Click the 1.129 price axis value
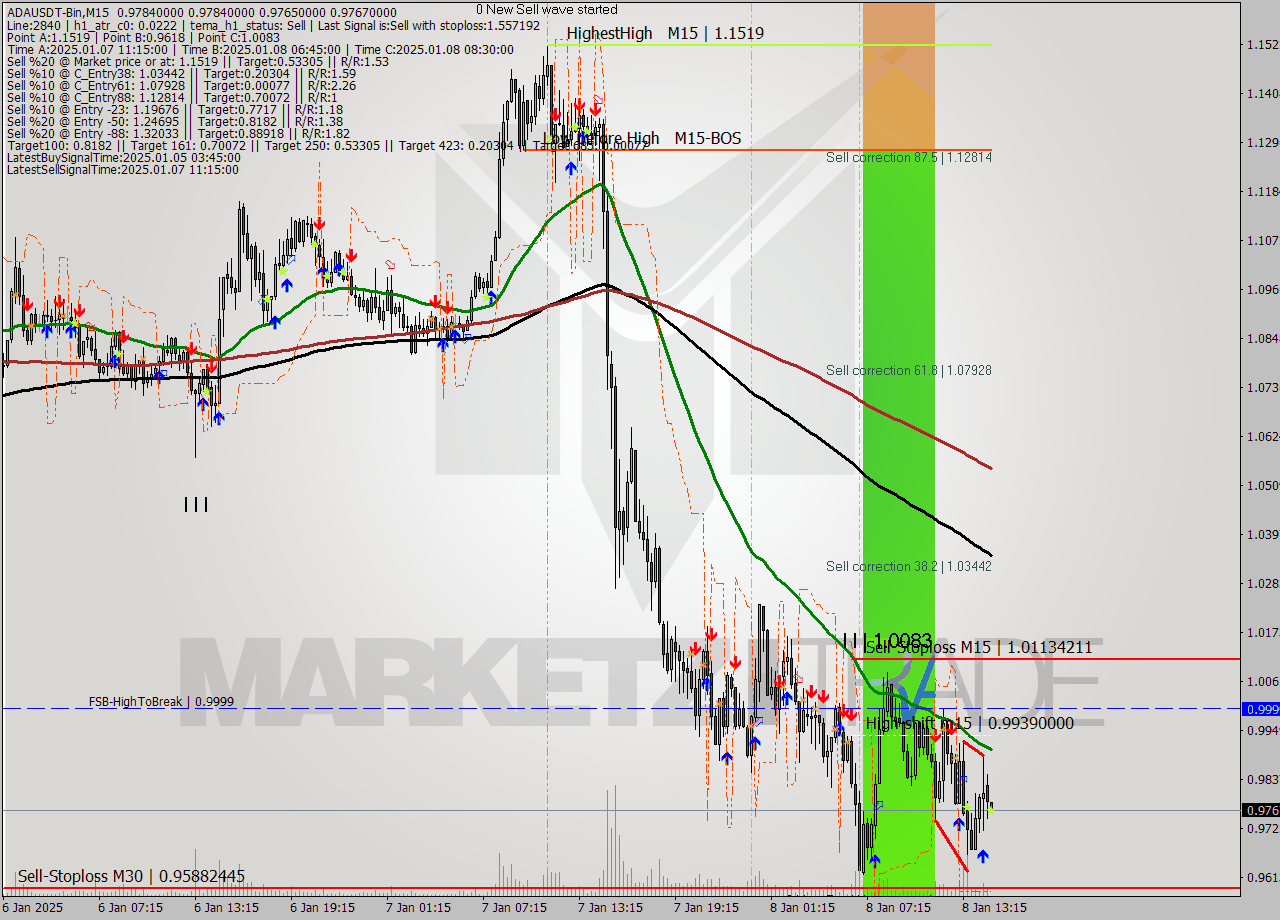 coord(1262,143)
